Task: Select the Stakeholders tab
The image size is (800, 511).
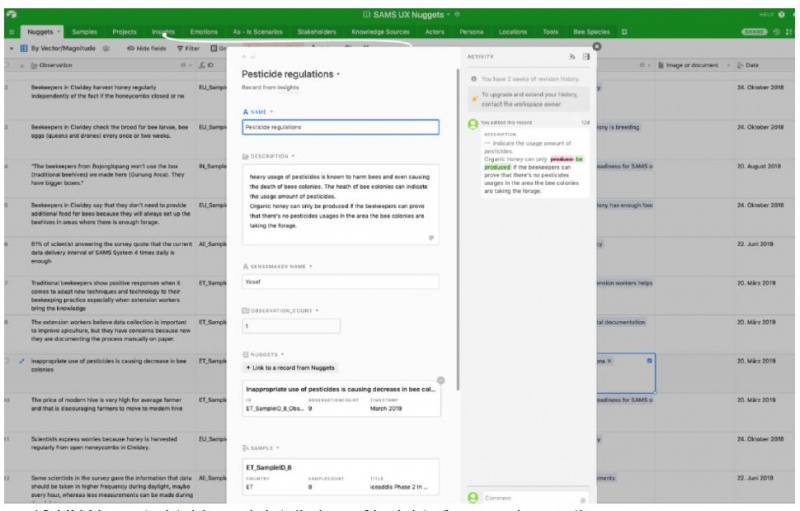Action: 317,32
